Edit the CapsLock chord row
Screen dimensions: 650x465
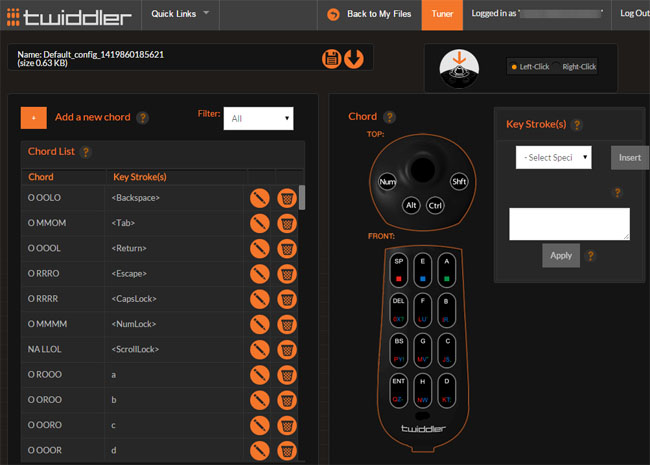click(260, 299)
